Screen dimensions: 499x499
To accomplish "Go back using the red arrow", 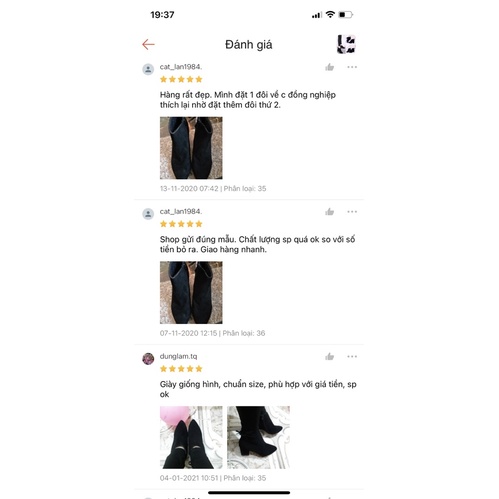I will pyautogui.click(x=148, y=44).
